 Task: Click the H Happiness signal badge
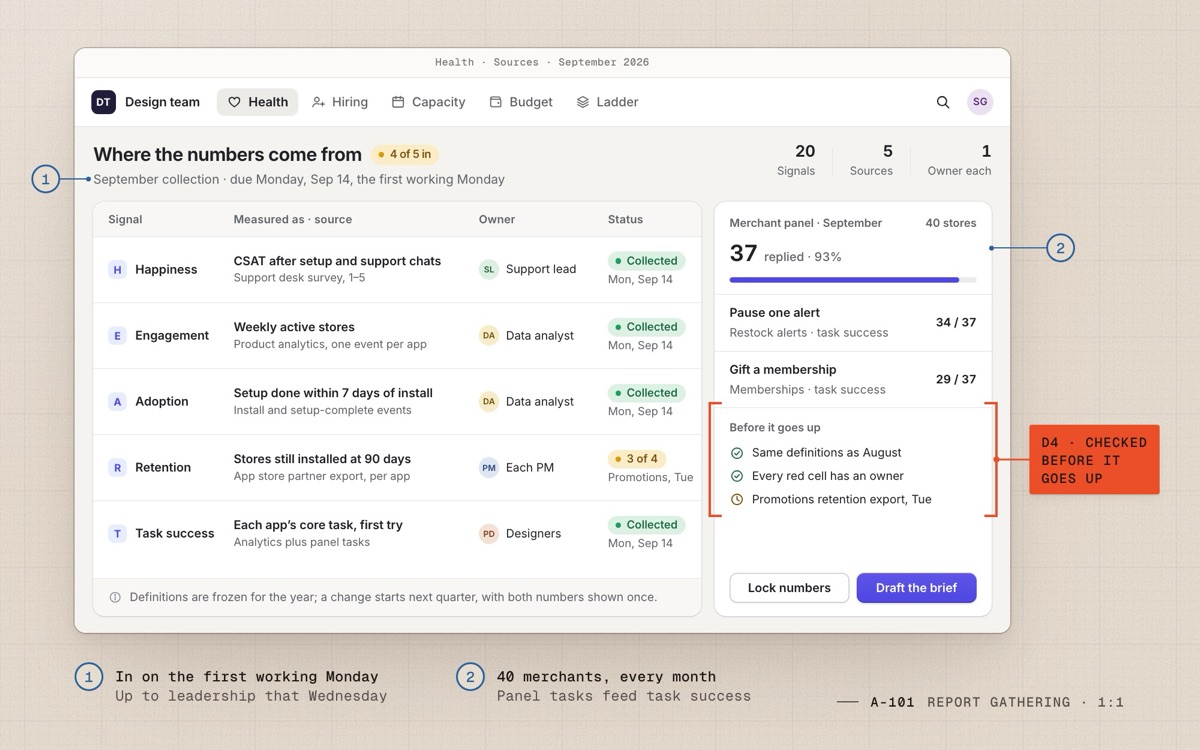[117, 269]
